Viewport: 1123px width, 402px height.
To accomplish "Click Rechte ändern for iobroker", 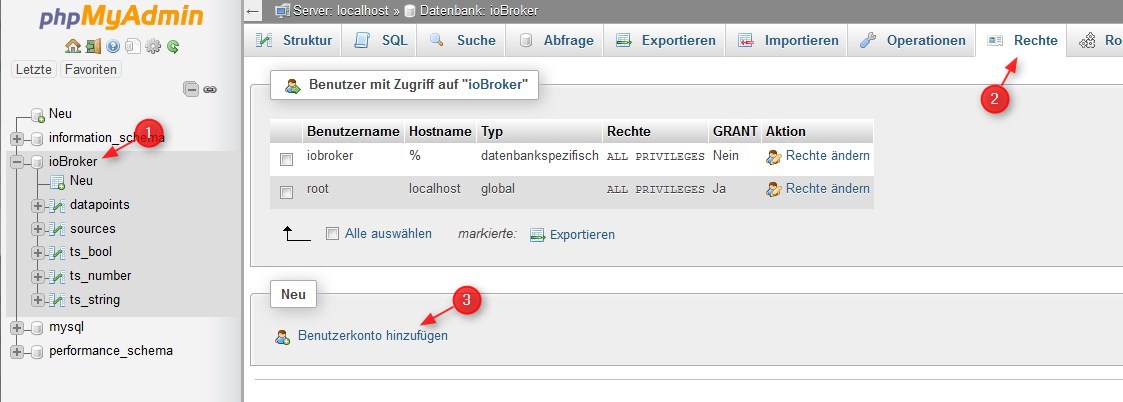I will [x=827, y=156].
